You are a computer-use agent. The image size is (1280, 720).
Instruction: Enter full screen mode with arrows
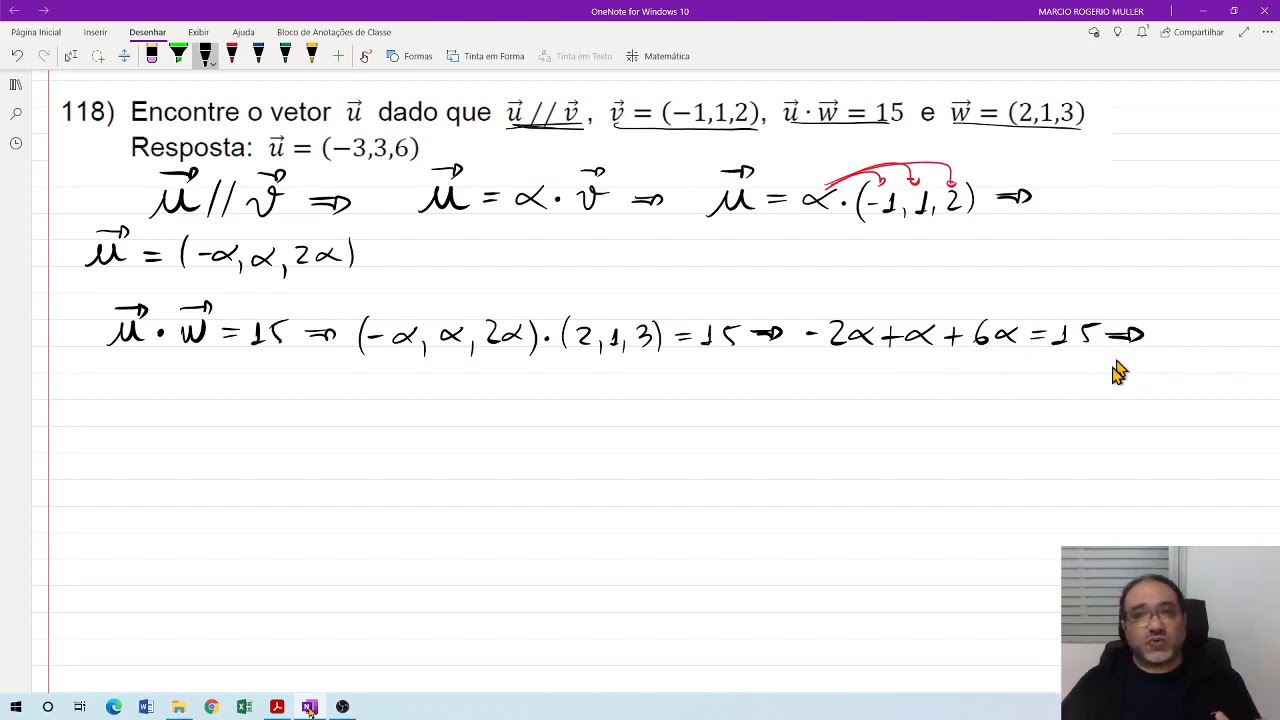[x=1244, y=32]
